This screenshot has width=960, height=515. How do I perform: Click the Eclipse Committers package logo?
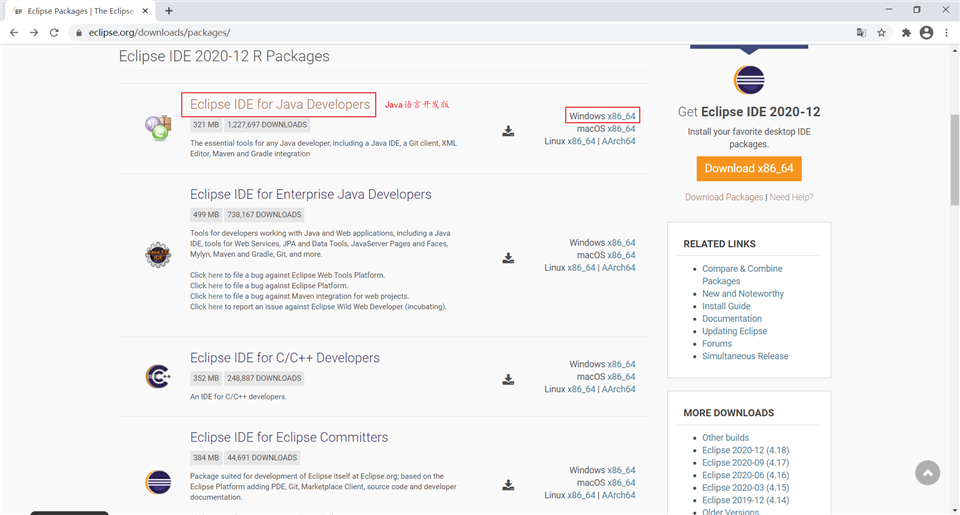coord(158,482)
